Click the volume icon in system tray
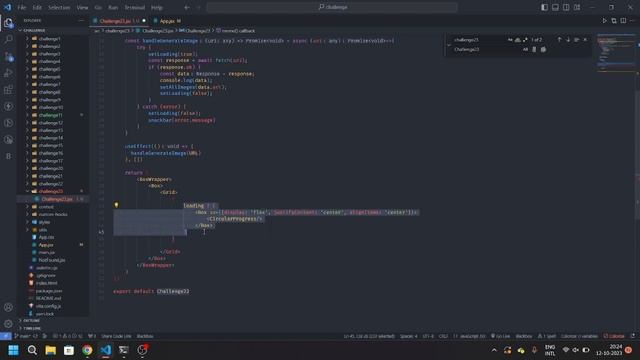Viewport: 640px width, 360px height. (x=576, y=350)
